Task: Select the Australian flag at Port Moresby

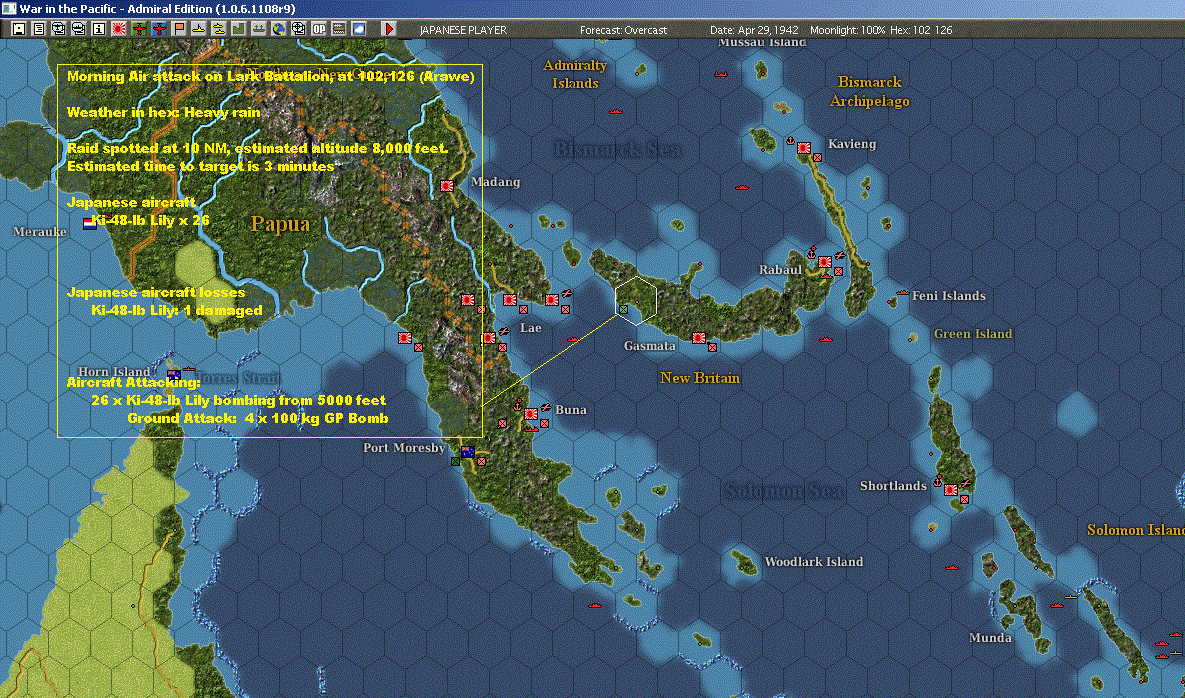Action: point(468,452)
